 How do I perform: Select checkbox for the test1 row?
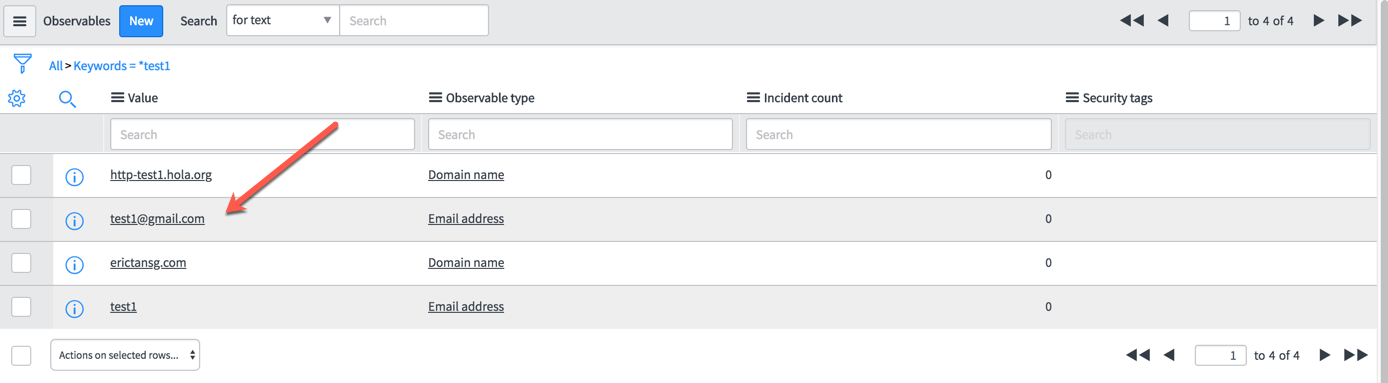pyautogui.click(x=21, y=307)
